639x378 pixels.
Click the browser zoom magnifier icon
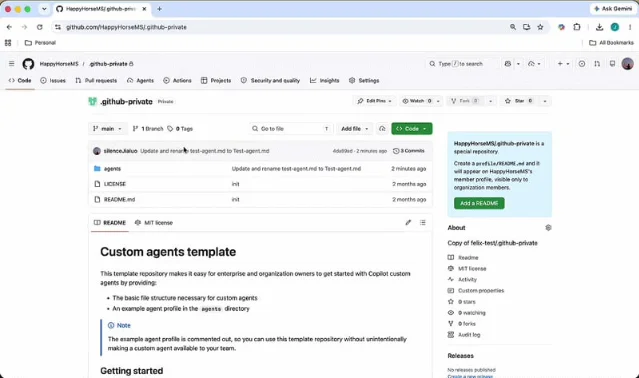coord(513,27)
